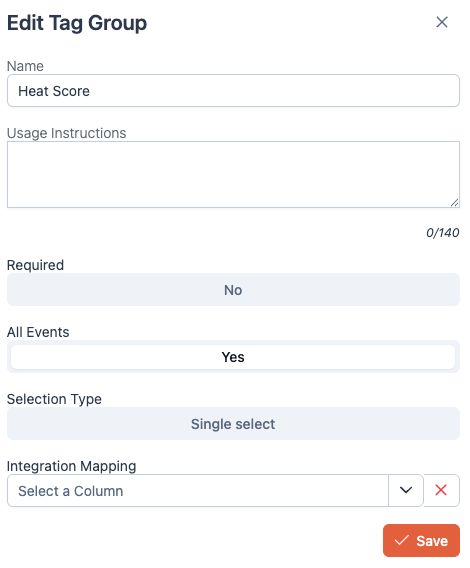The height and width of the screenshot is (568, 470).
Task: Toggle the All Events Yes option
Action: [233, 357]
